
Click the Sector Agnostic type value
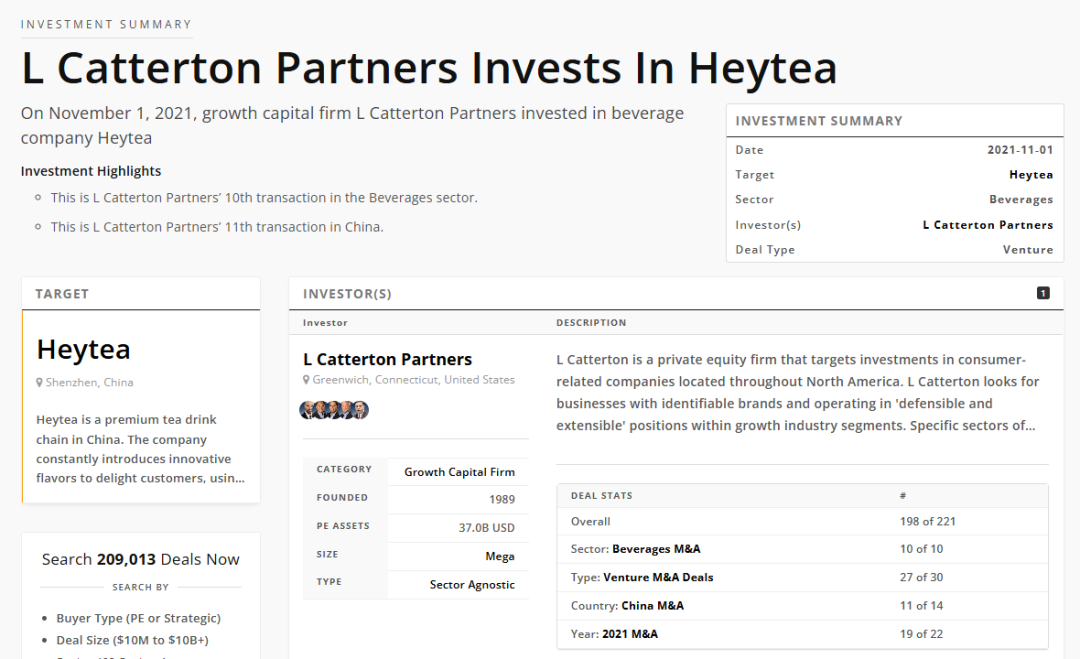pyautogui.click(x=472, y=585)
